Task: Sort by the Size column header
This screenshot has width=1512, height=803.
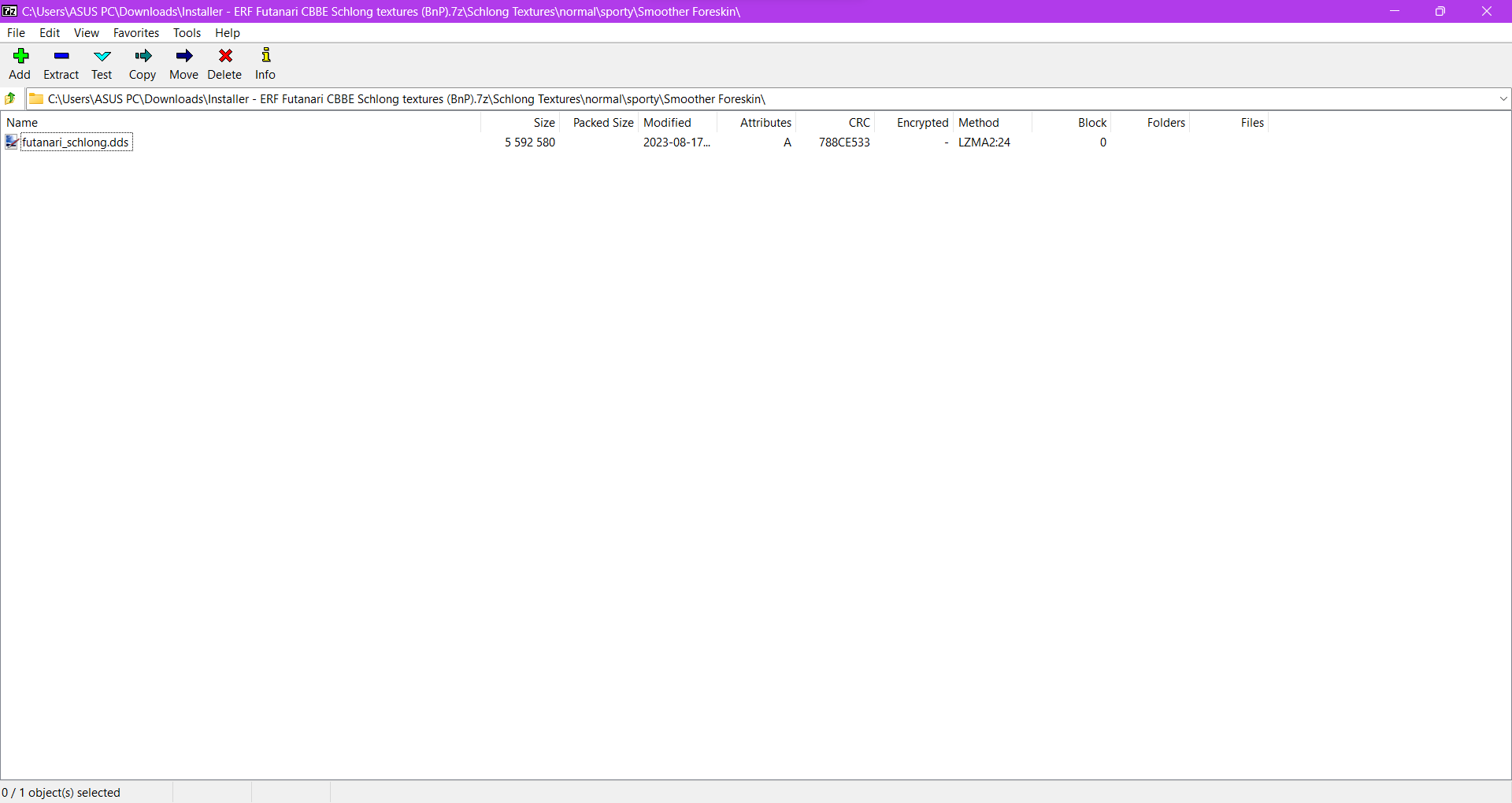Action: coord(521,123)
